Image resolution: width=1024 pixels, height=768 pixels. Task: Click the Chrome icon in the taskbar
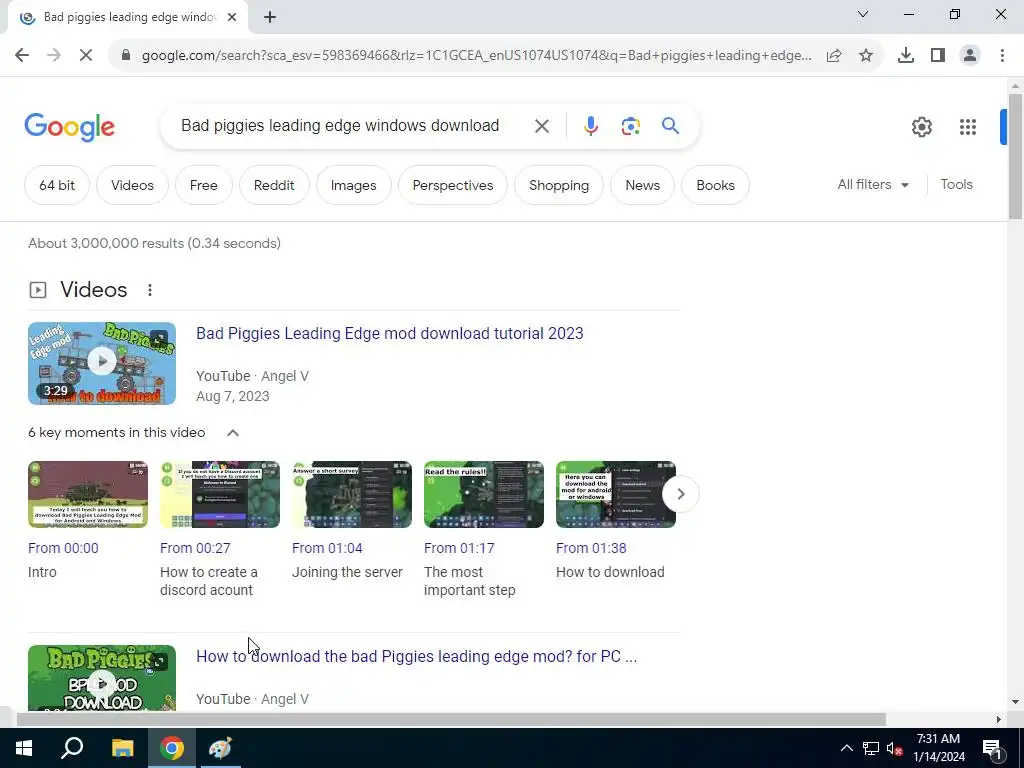(172, 748)
